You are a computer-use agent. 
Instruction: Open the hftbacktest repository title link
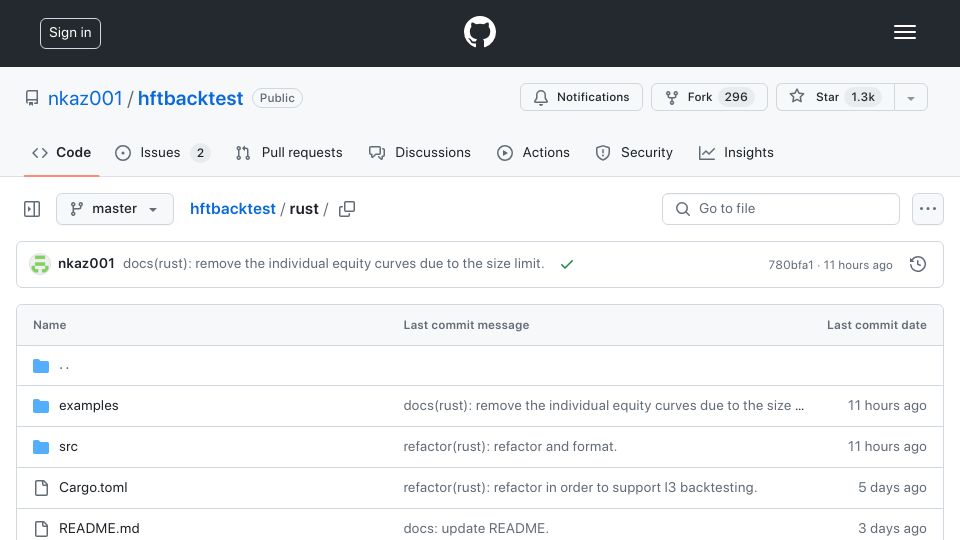190,98
